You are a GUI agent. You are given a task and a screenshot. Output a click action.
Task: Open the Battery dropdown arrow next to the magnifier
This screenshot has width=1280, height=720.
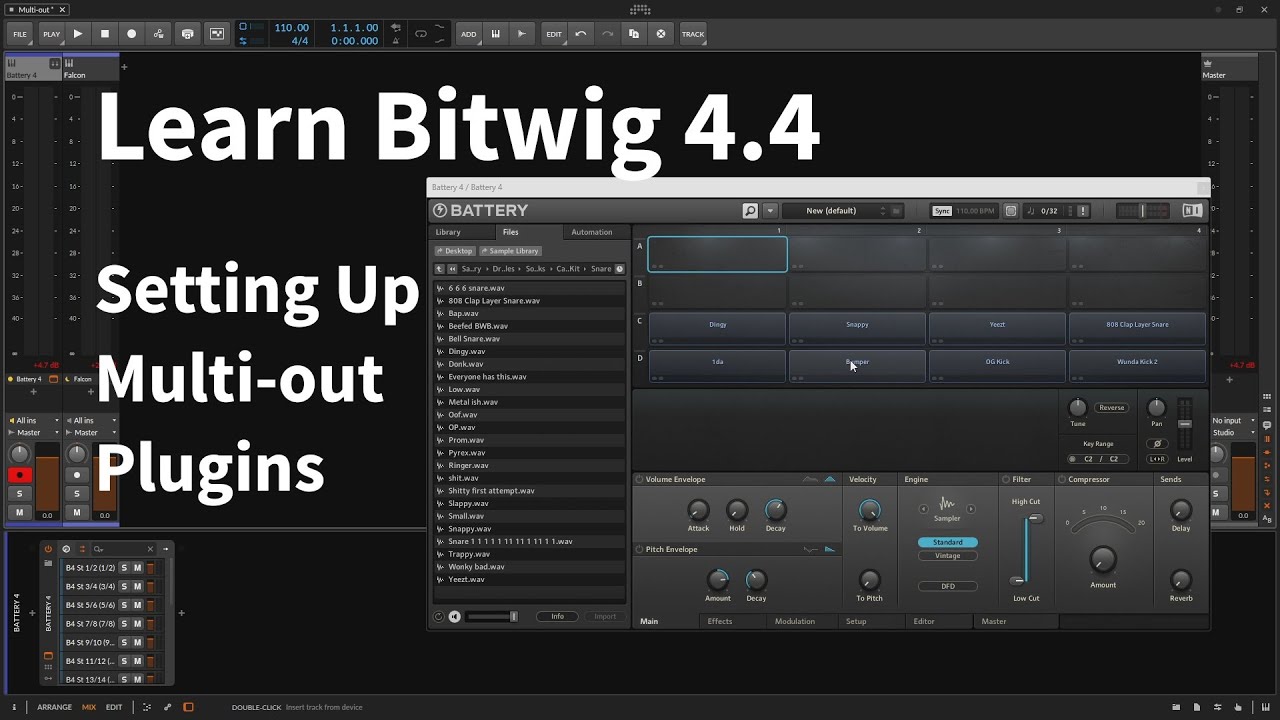[x=770, y=211]
